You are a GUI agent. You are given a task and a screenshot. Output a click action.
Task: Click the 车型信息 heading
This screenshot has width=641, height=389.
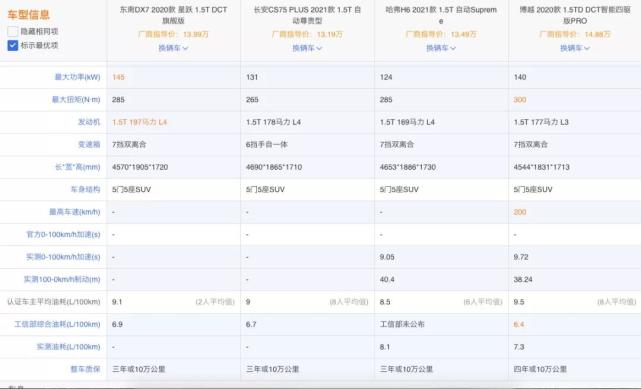[28, 15]
